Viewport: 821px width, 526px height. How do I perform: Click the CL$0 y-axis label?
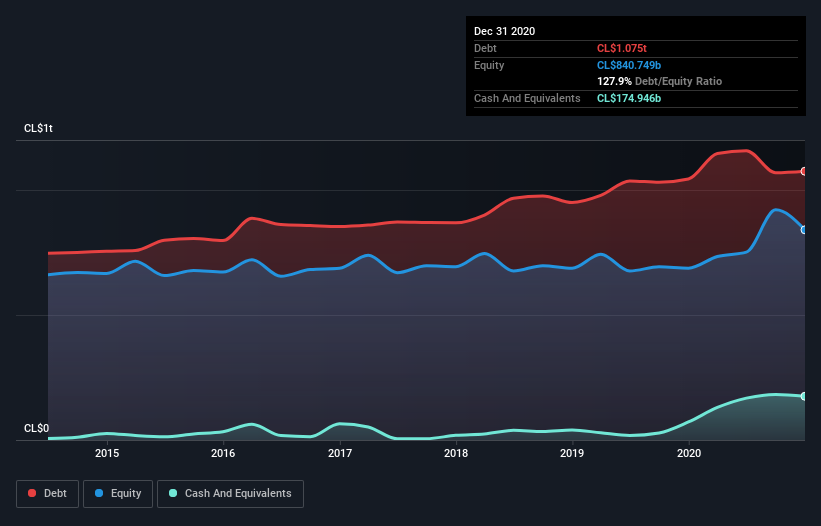37,428
